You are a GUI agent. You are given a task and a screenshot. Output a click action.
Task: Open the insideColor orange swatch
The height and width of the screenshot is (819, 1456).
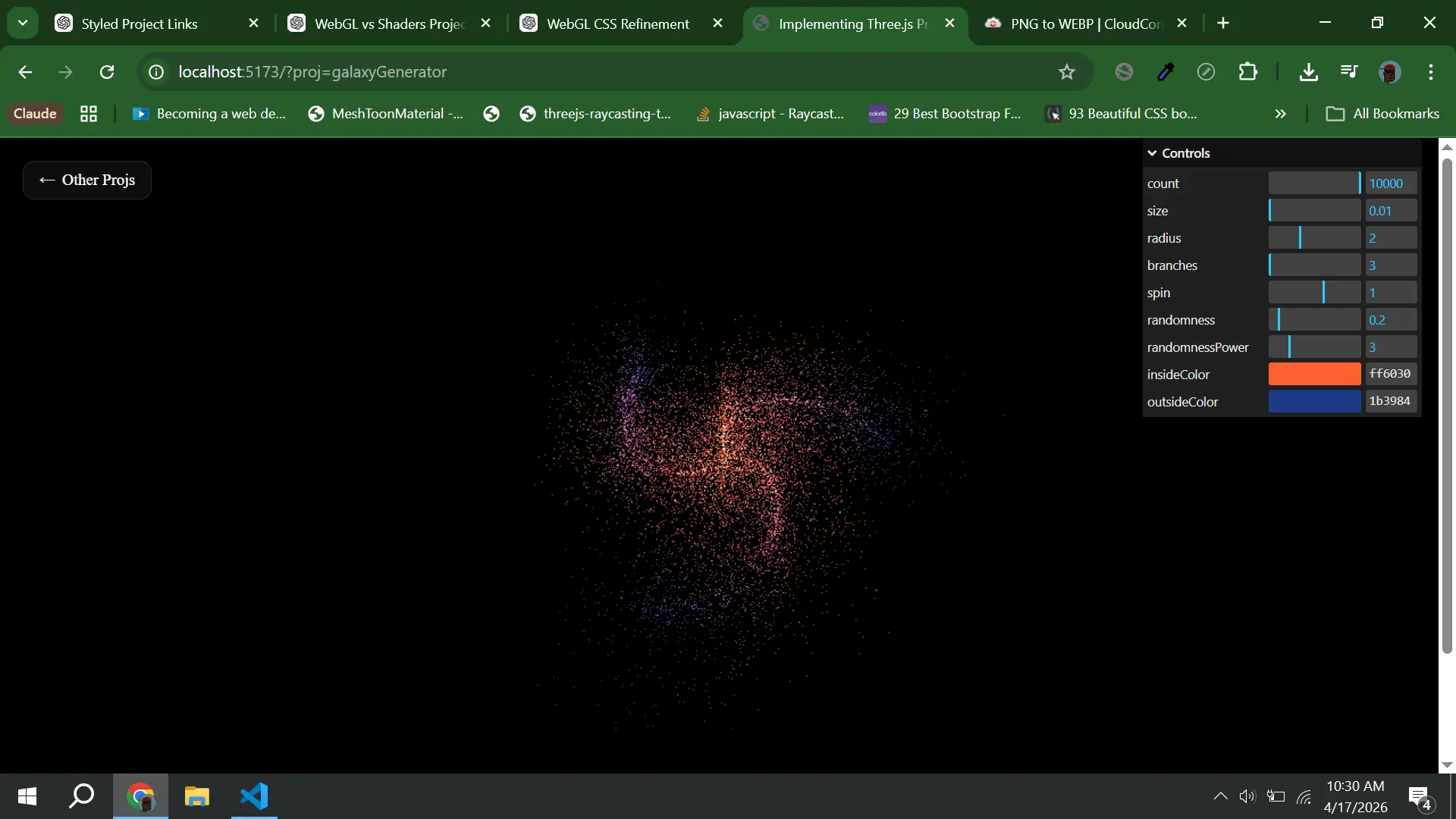pyautogui.click(x=1314, y=374)
